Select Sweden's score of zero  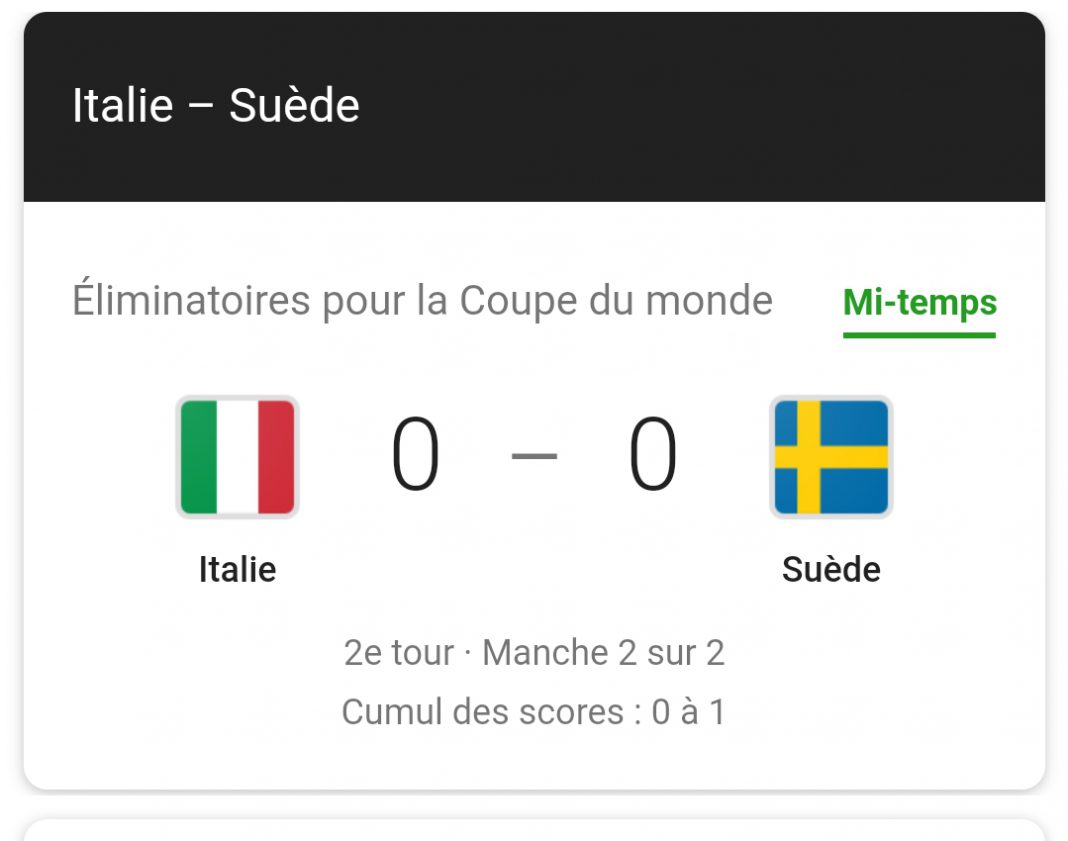click(653, 454)
